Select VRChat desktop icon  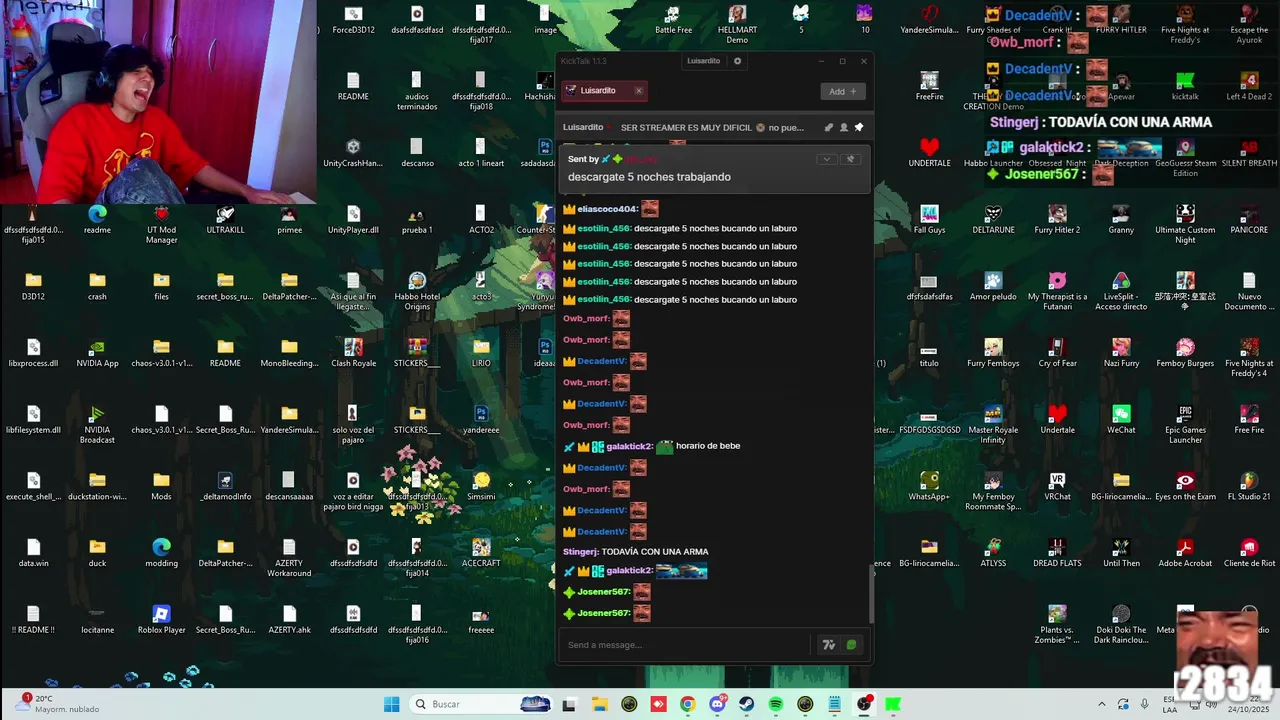pos(1057,487)
